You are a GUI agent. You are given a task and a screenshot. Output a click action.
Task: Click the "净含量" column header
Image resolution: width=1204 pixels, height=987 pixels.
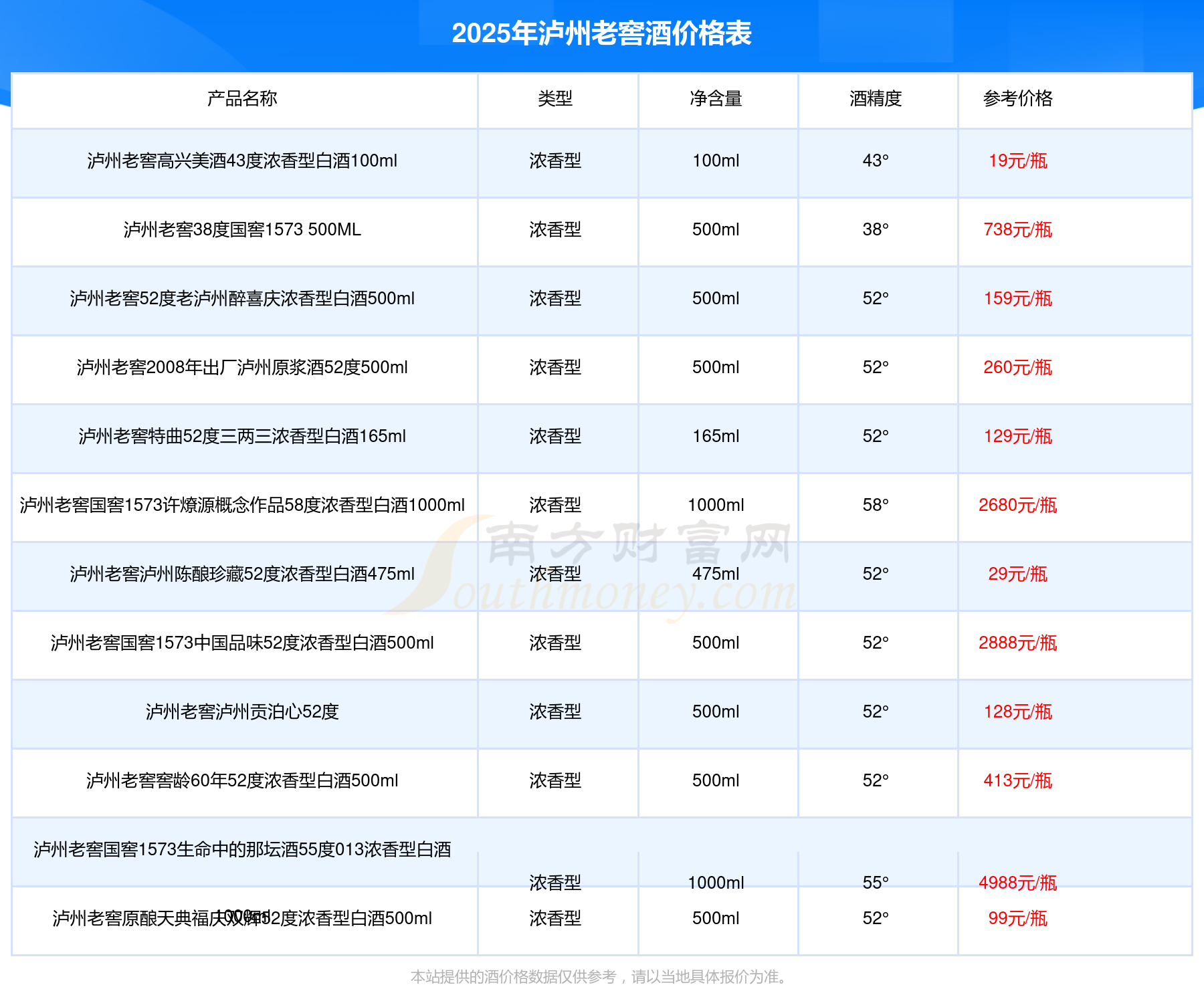(x=716, y=98)
